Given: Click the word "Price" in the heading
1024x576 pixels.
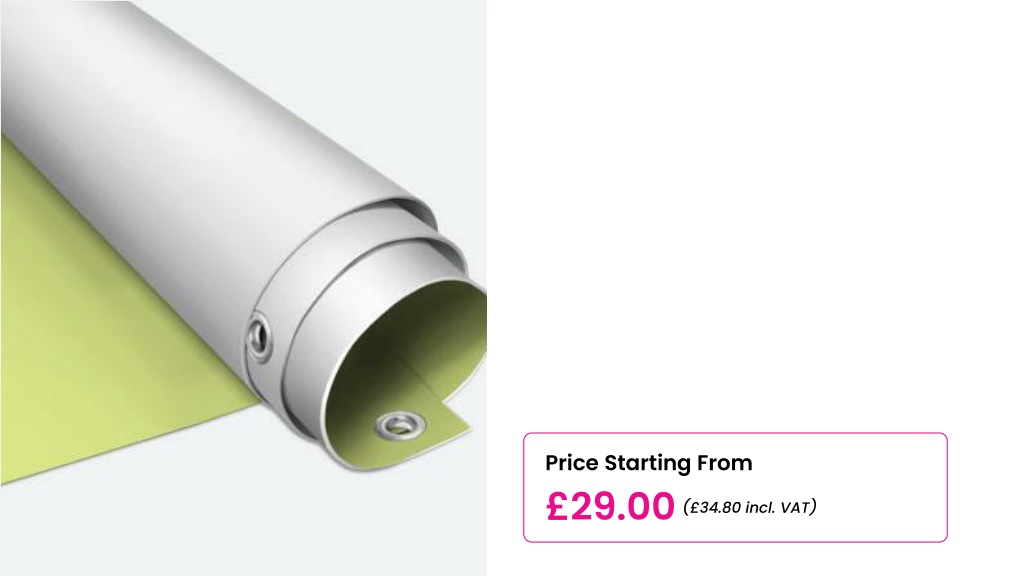Looking at the screenshot, I should [x=571, y=463].
